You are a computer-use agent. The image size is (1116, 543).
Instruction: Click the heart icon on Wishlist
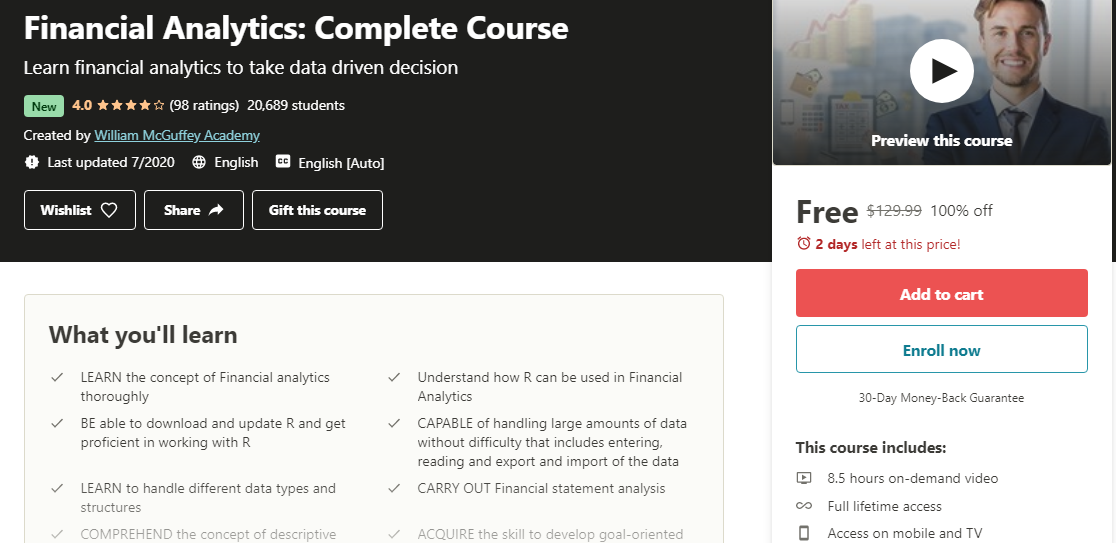coord(109,210)
